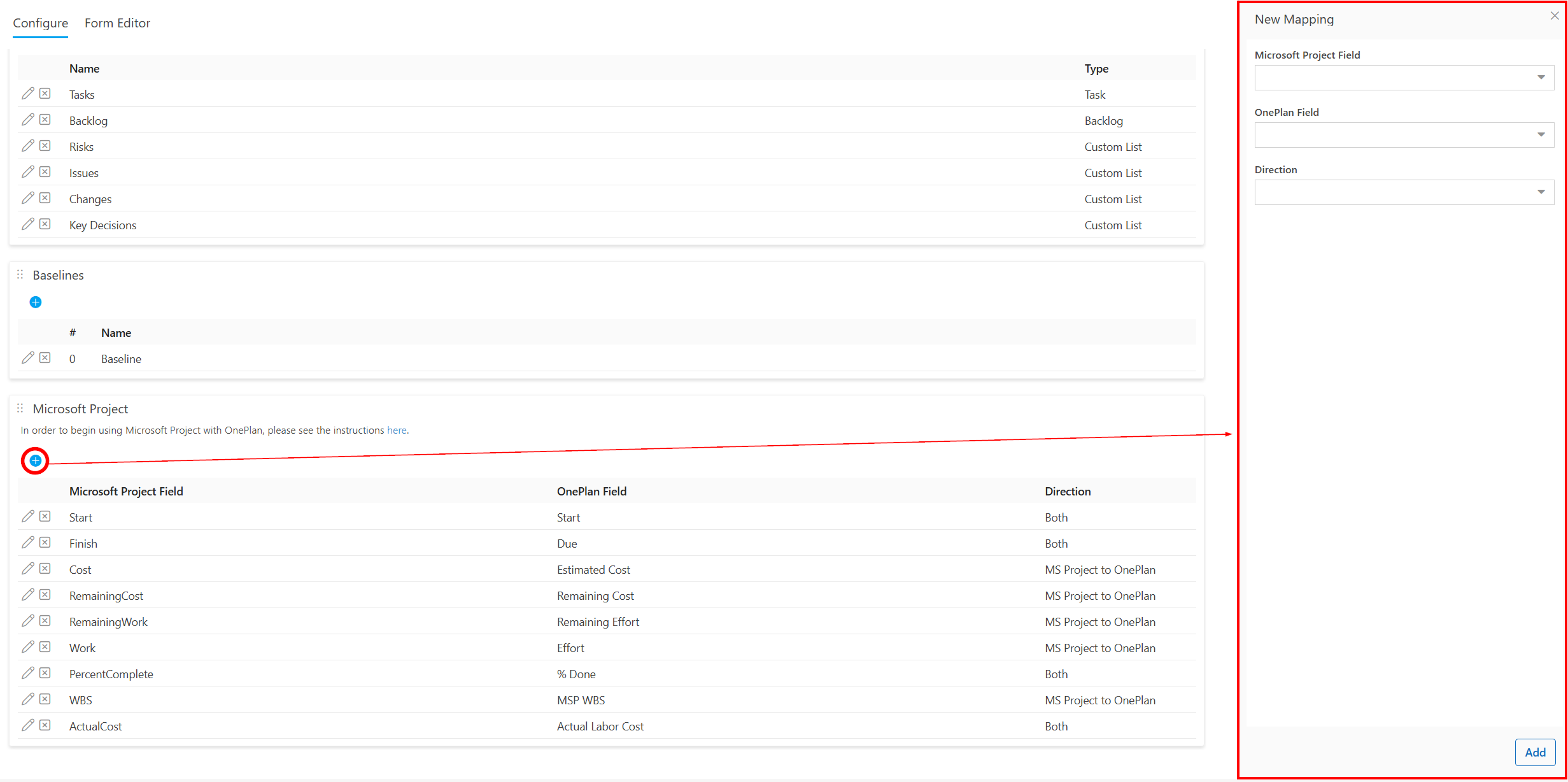Edit the Work to Effort mapping
Screen dimensions: 1568x782
pyautogui.click(x=27, y=647)
